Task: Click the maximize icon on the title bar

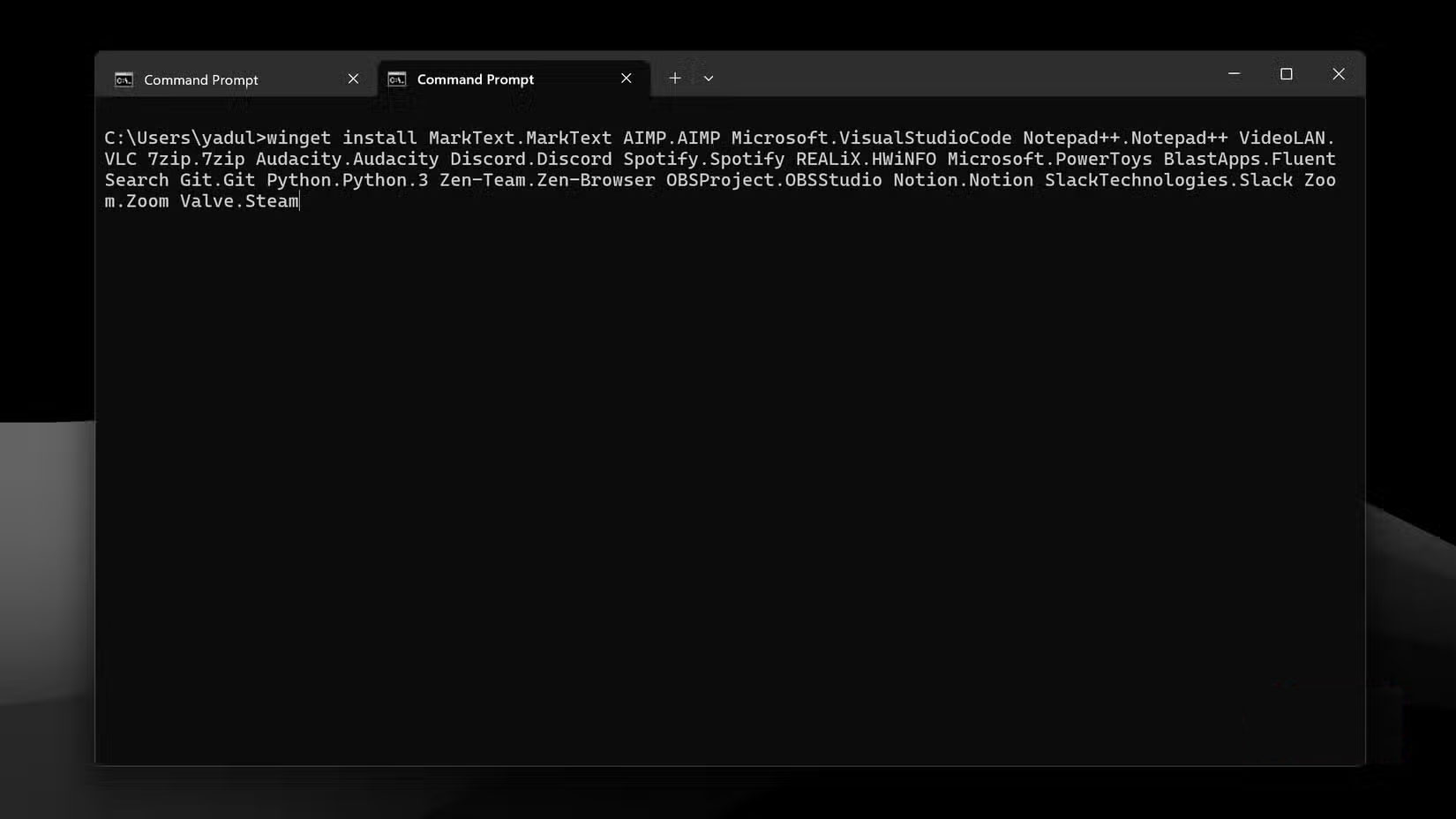Action: 1287,74
